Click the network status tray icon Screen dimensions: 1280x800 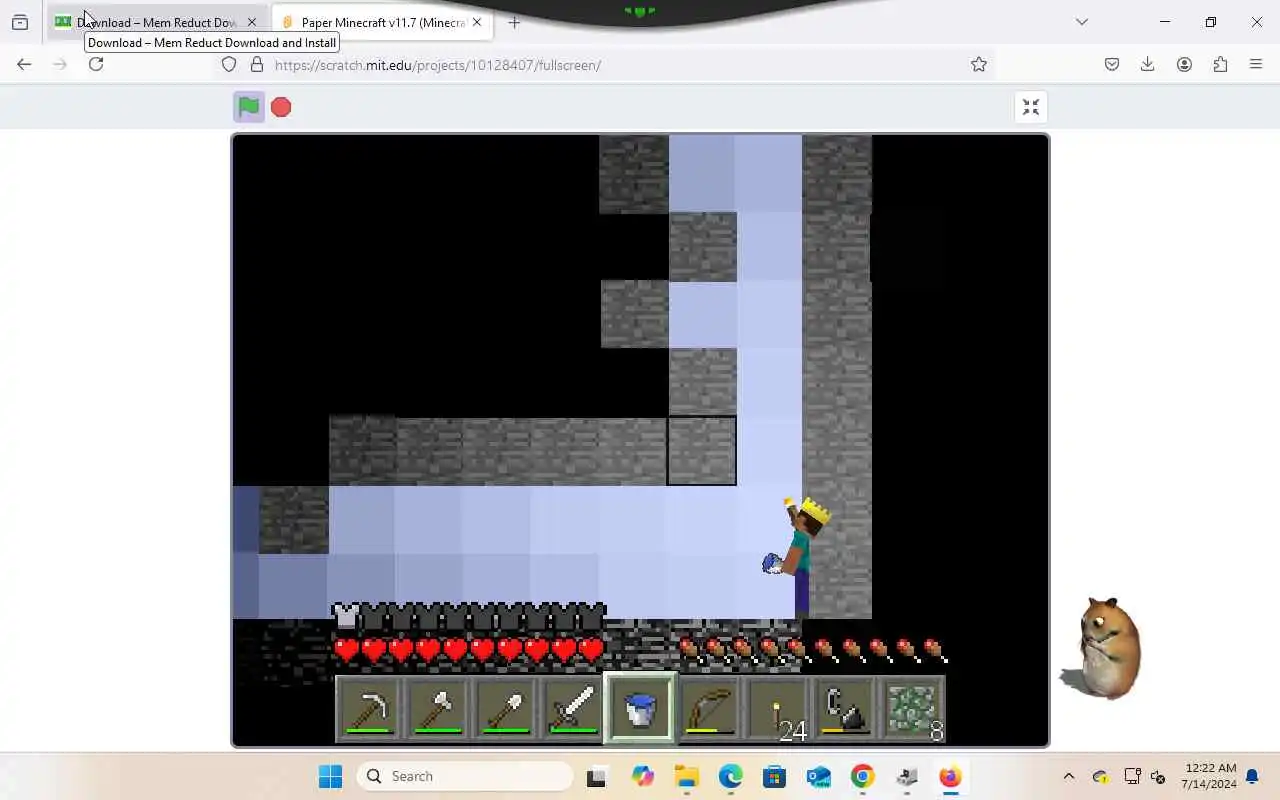[x=1132, y=776]
